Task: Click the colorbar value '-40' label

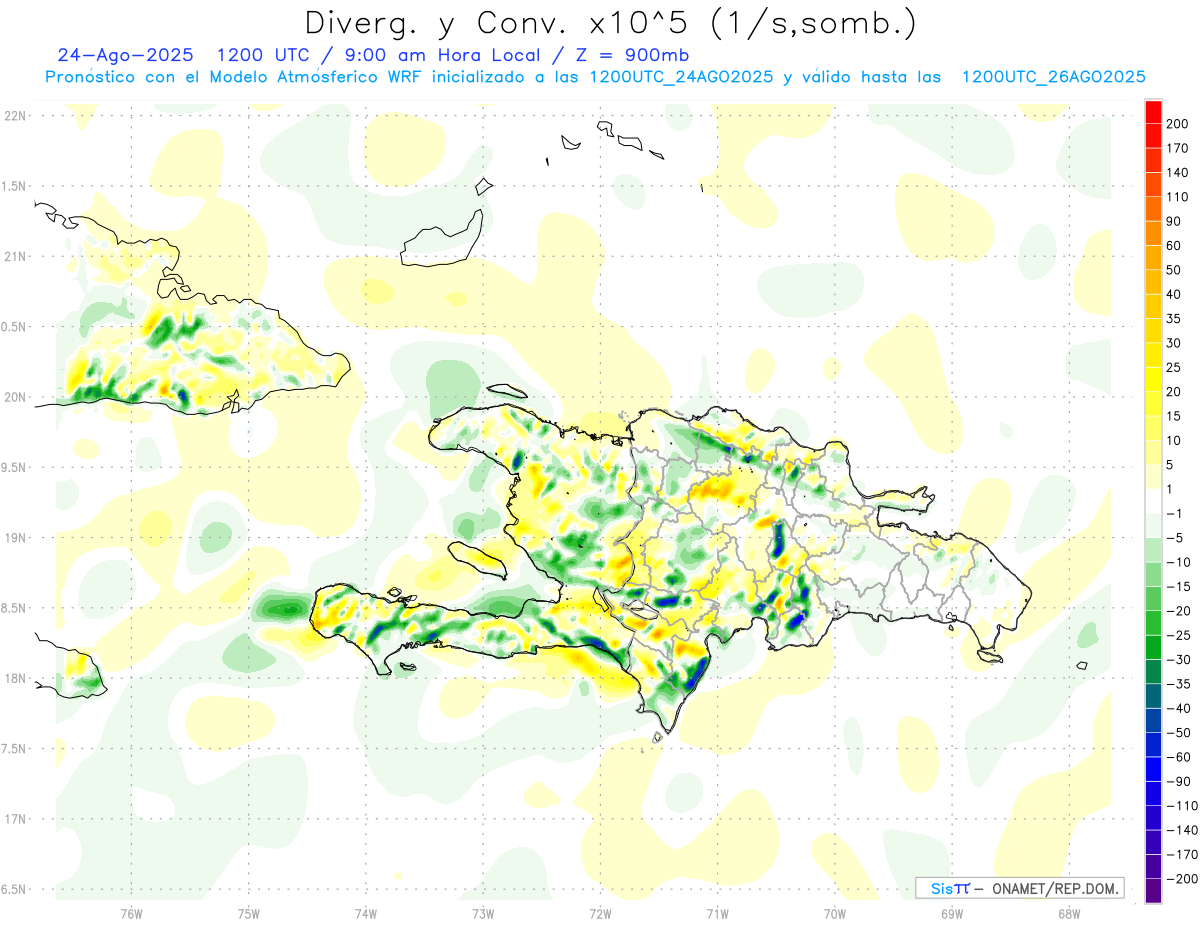Action: click(1177, 709)
